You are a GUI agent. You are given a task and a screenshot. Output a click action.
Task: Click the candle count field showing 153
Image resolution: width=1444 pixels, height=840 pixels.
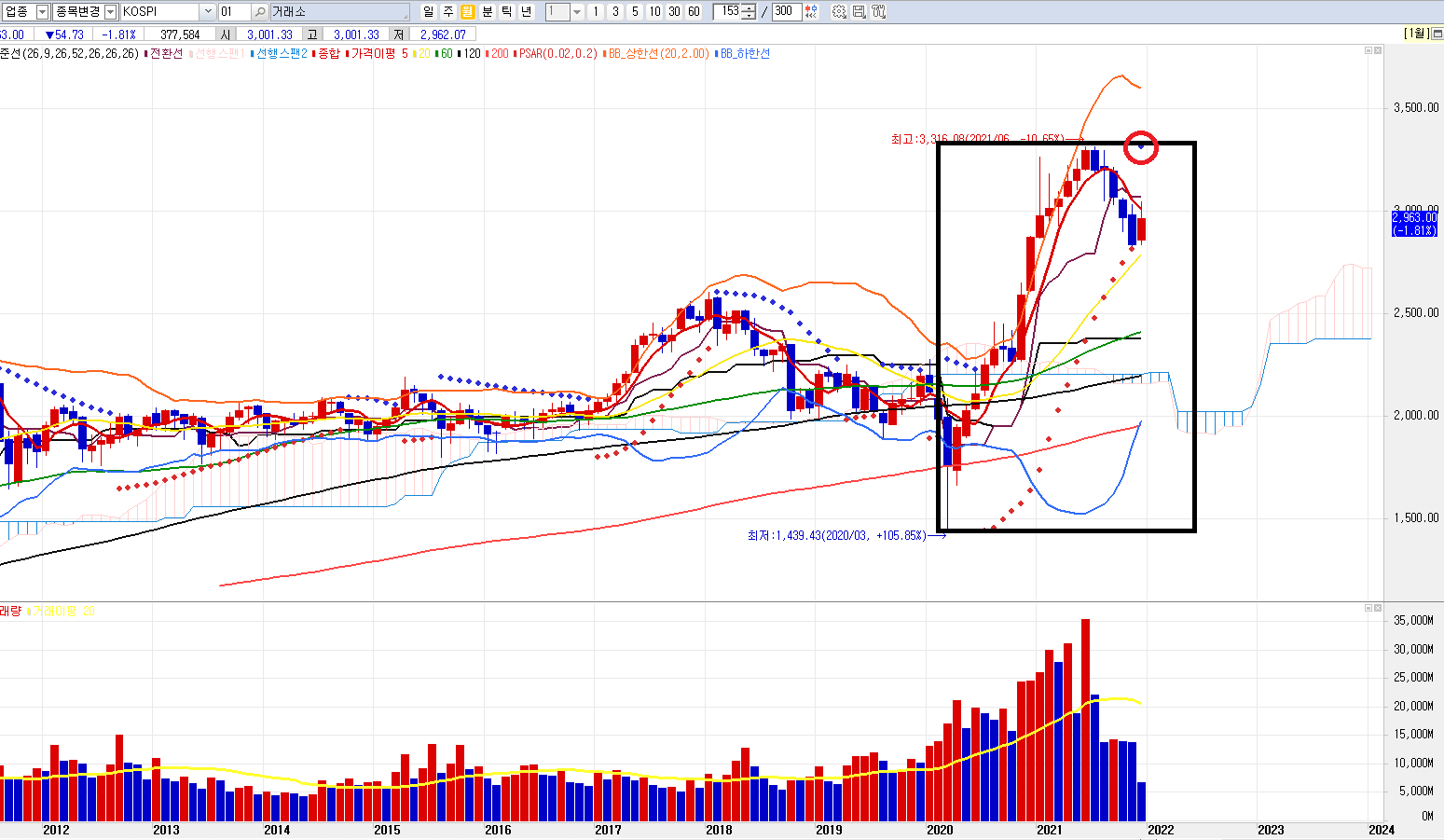coord(728,12)
